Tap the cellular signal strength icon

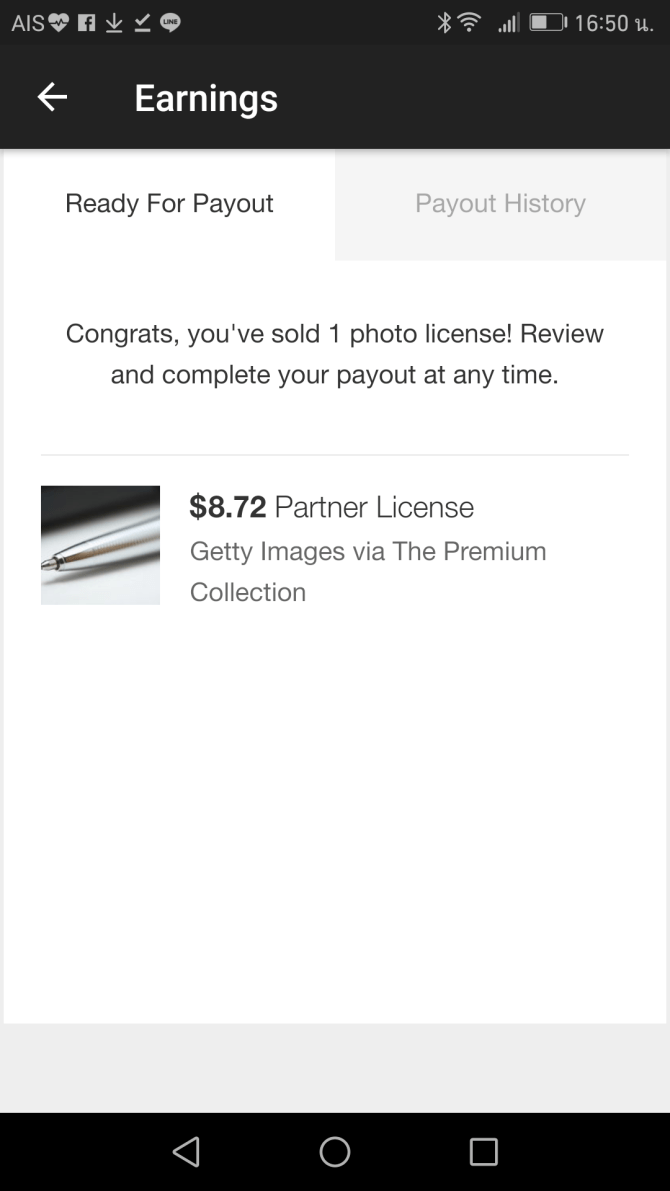pyautogui.click(x=508, y=23)
